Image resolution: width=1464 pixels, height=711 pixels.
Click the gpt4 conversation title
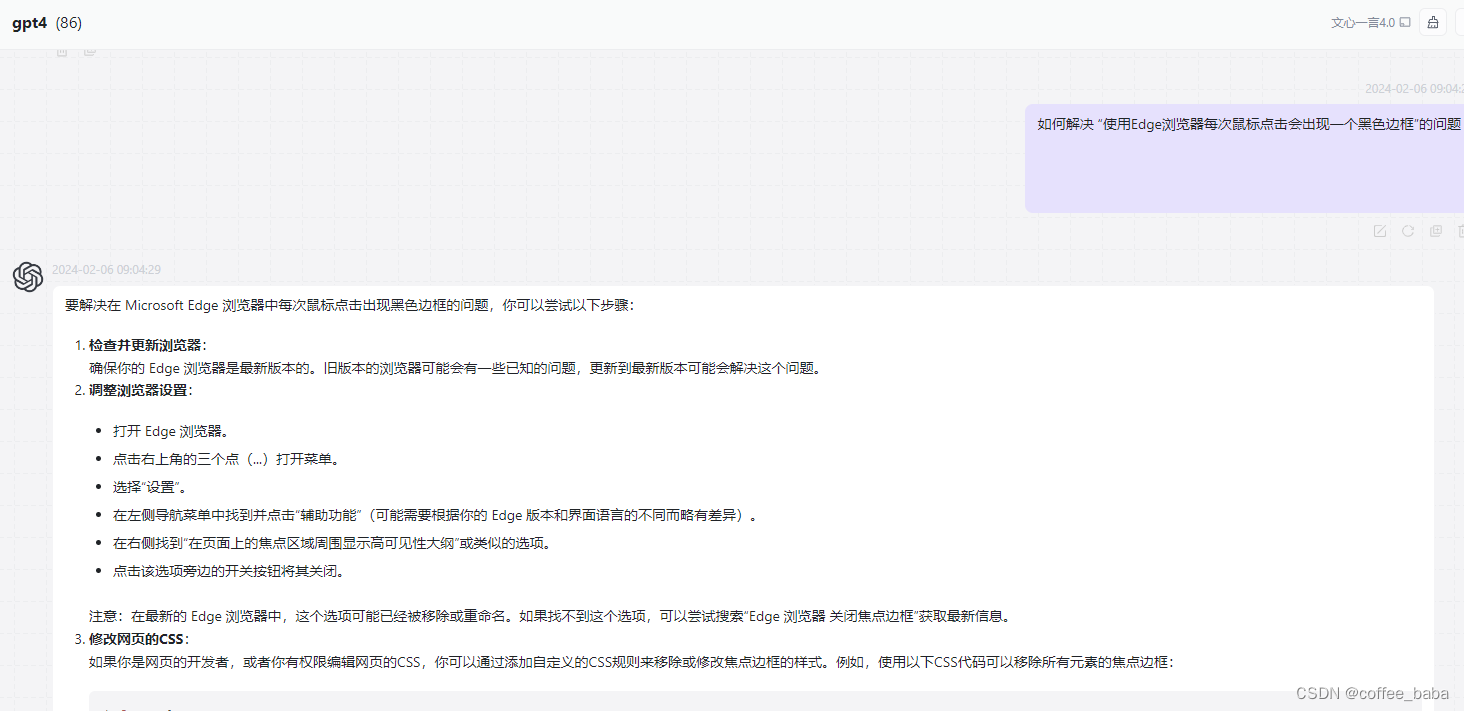30,23
